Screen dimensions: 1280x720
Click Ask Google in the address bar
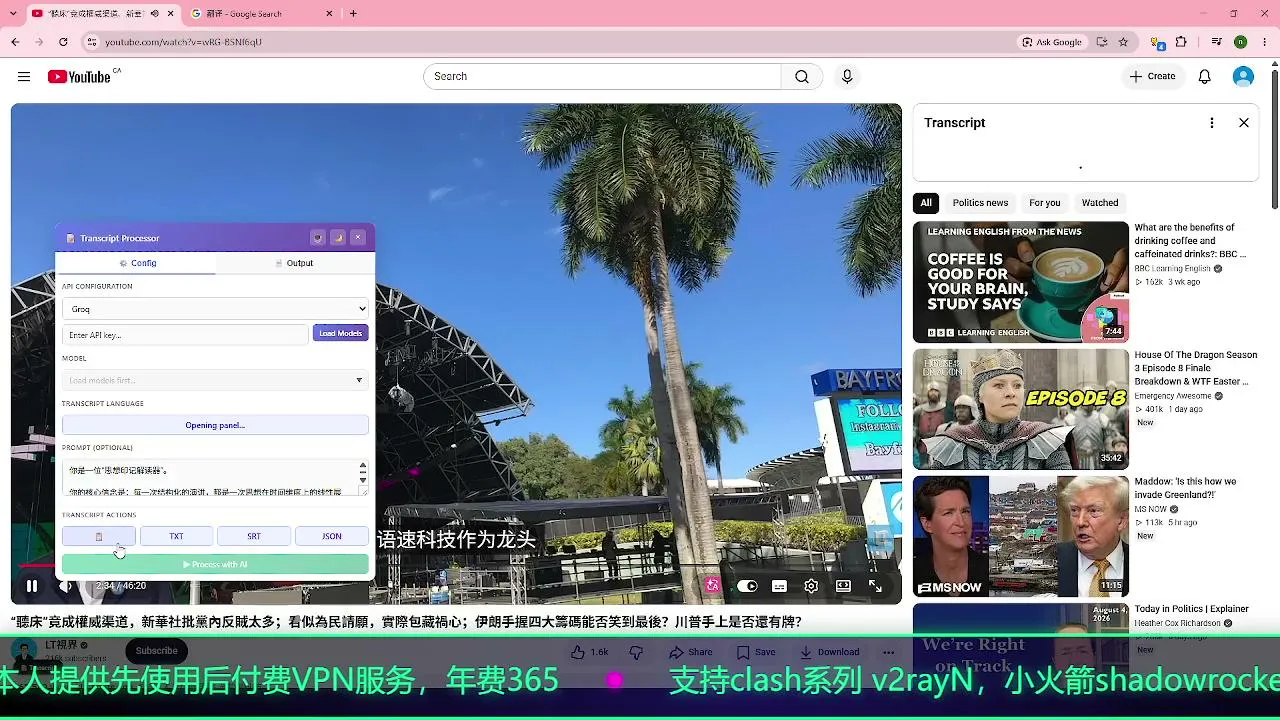coord(1052,42)
